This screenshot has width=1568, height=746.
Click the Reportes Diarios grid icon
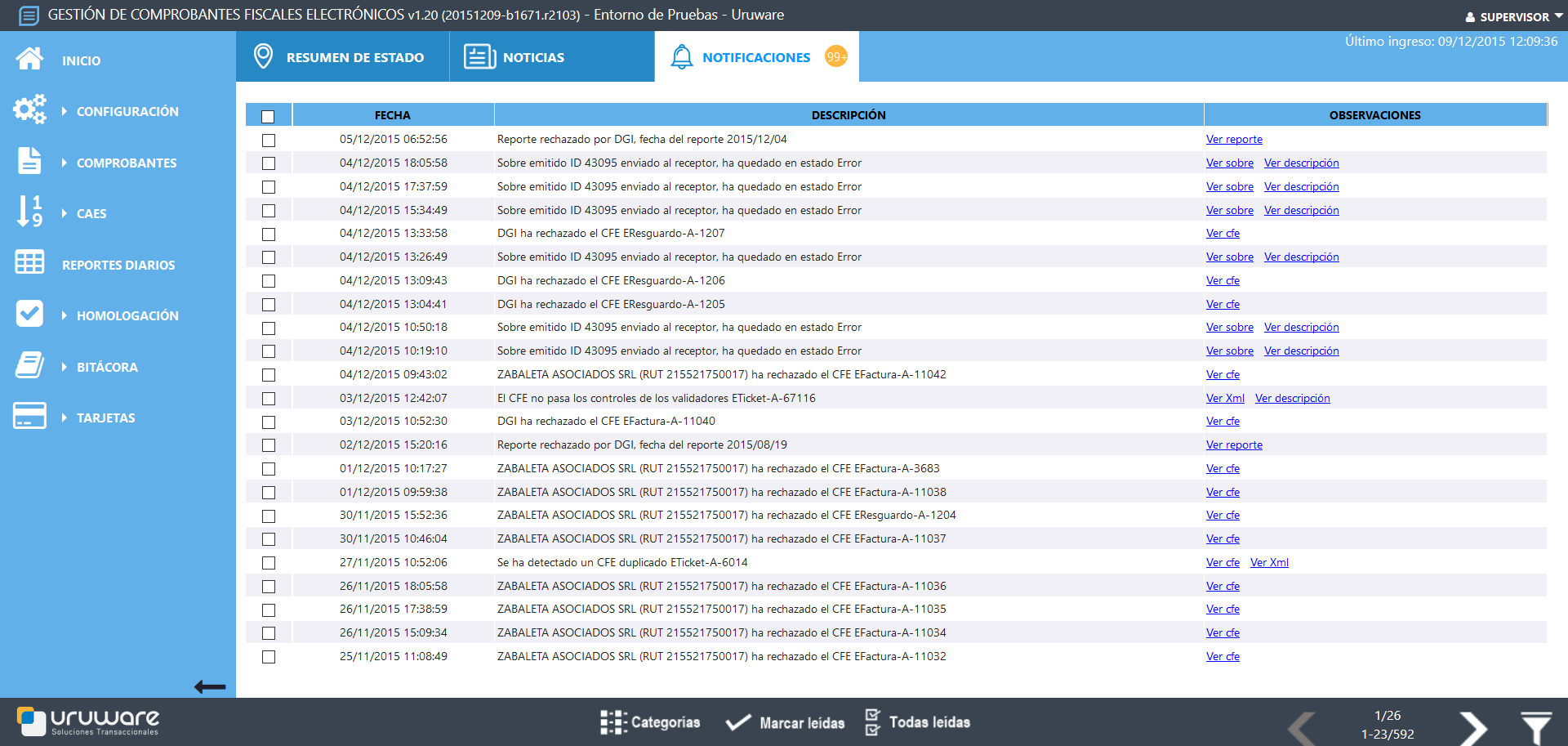click(x=29, y=263)
